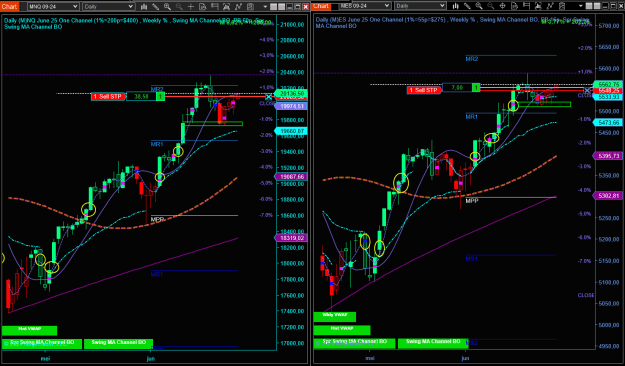
Task: Click green quantity 1 box on MES order
Action: (x=476, y=87)
